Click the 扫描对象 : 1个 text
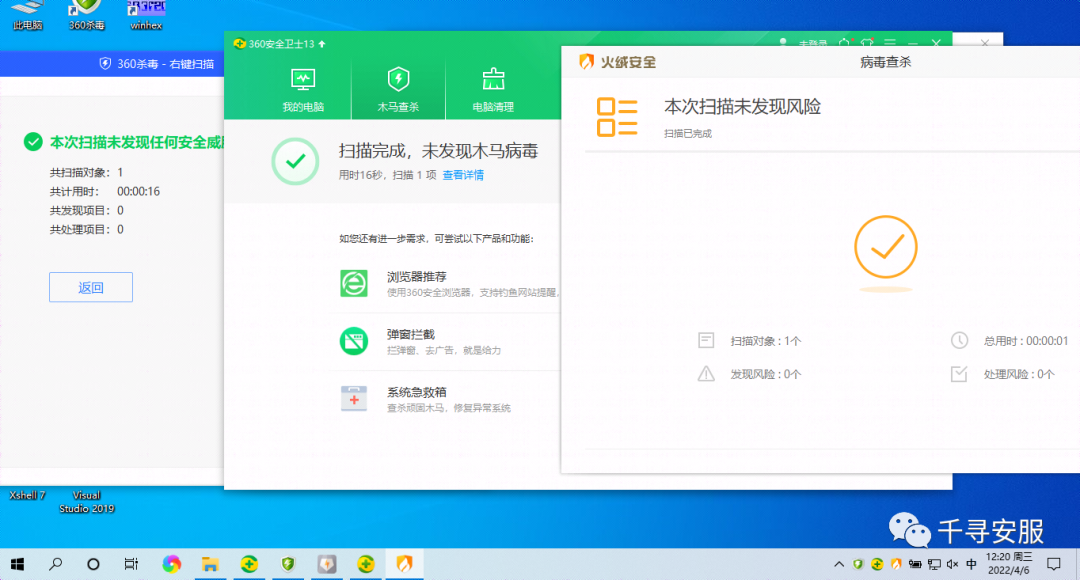The width and height of the screenshot is (1080, 580). click(766, 341)
